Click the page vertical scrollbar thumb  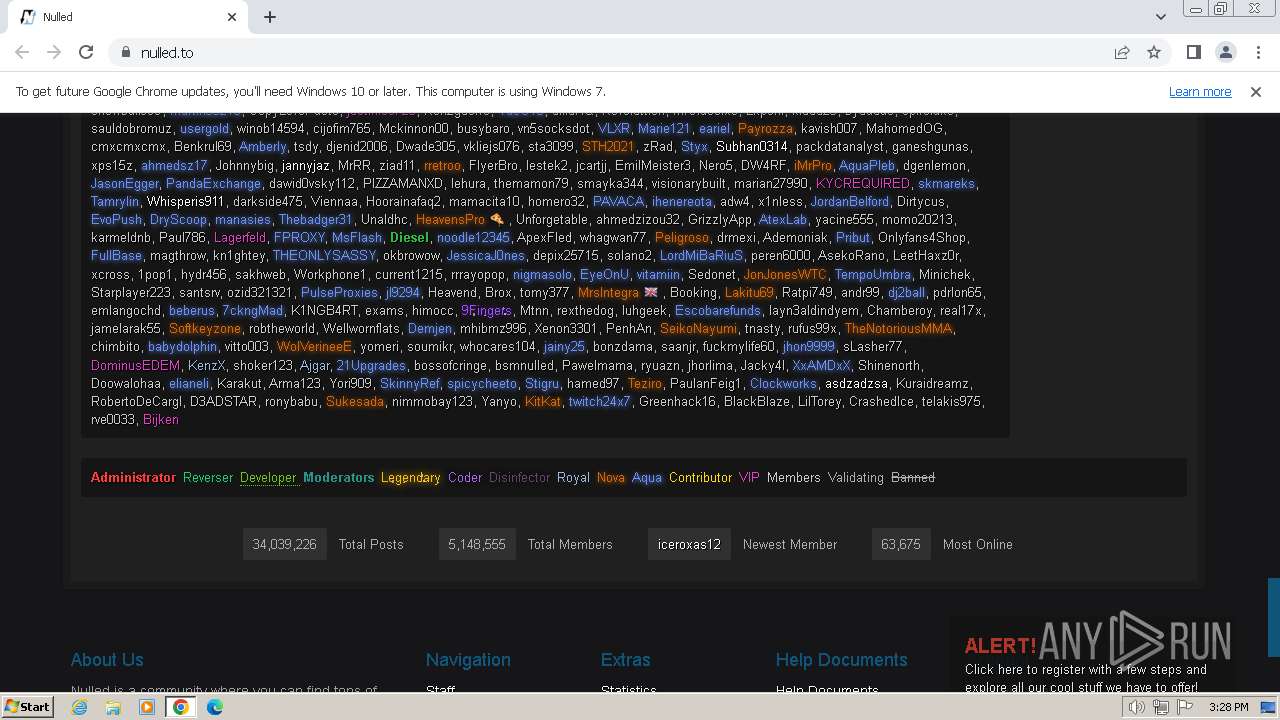1274,617
